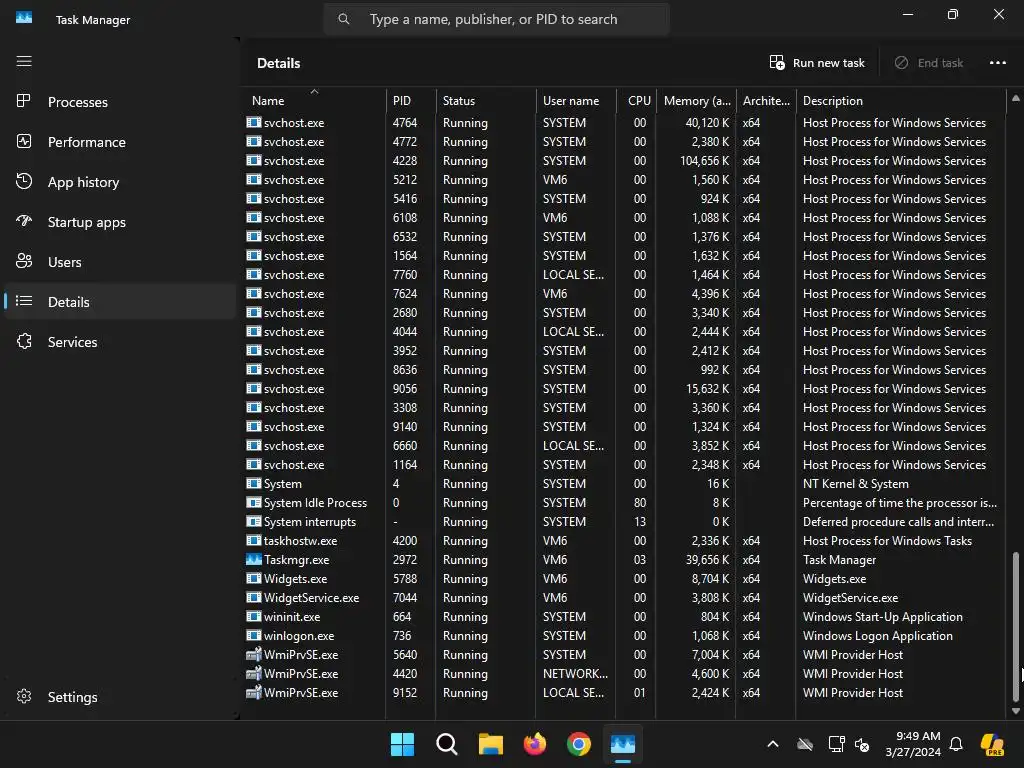Switch to the Performance page
Image resolution: width=1024 pixels, height=768 pixels.
point(120,142)
